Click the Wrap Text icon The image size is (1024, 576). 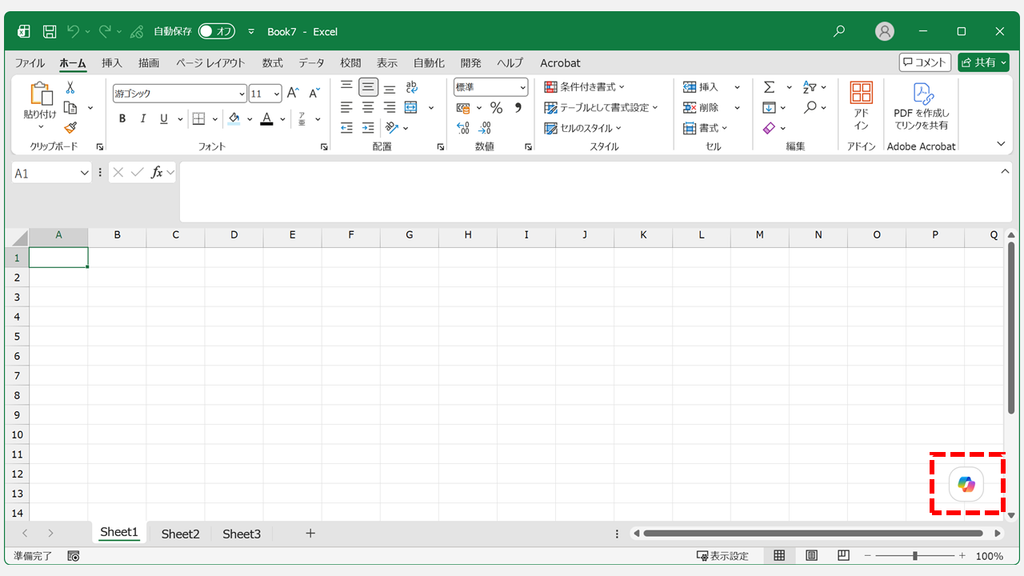tap(411, 87)
